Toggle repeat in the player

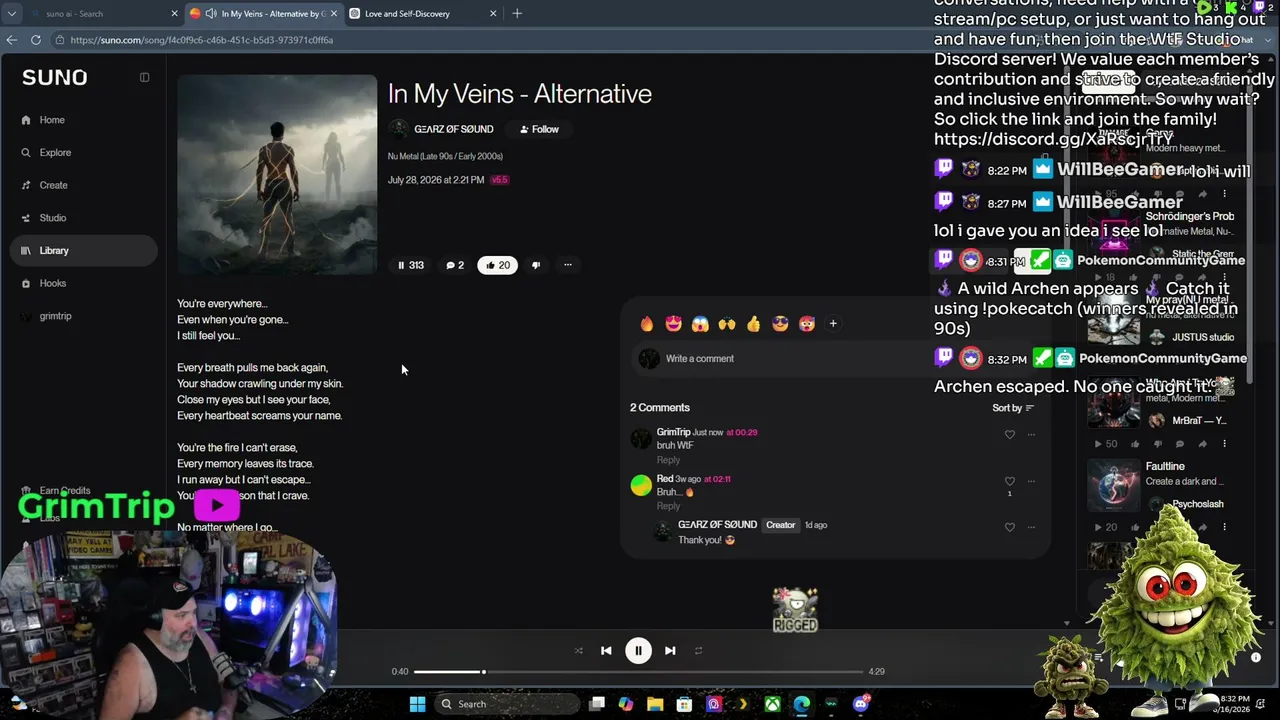pos(698,650)
